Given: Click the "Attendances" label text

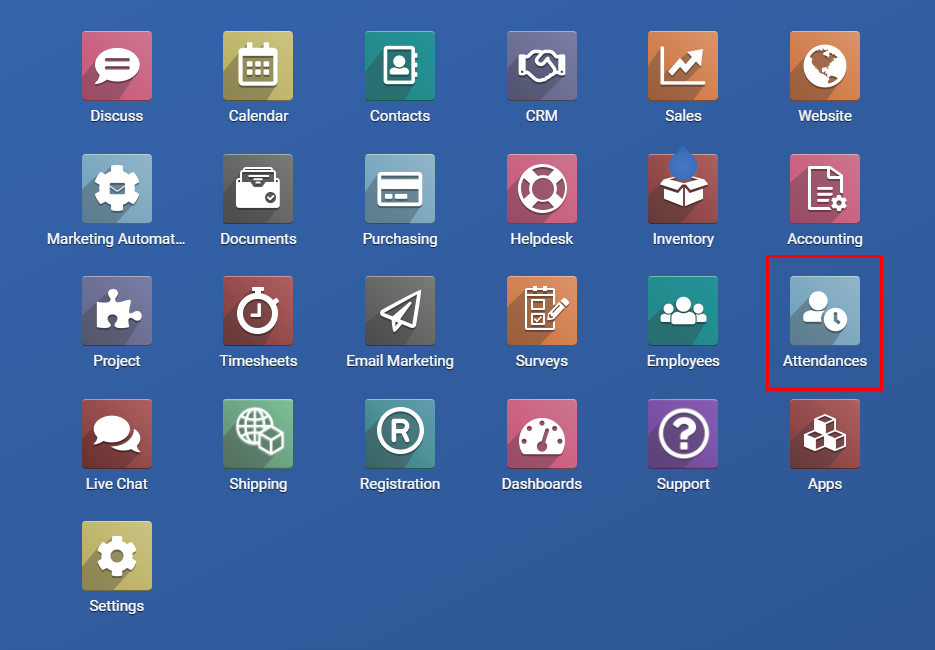Looking at the screenshot, I should click(x=825, y=361).
